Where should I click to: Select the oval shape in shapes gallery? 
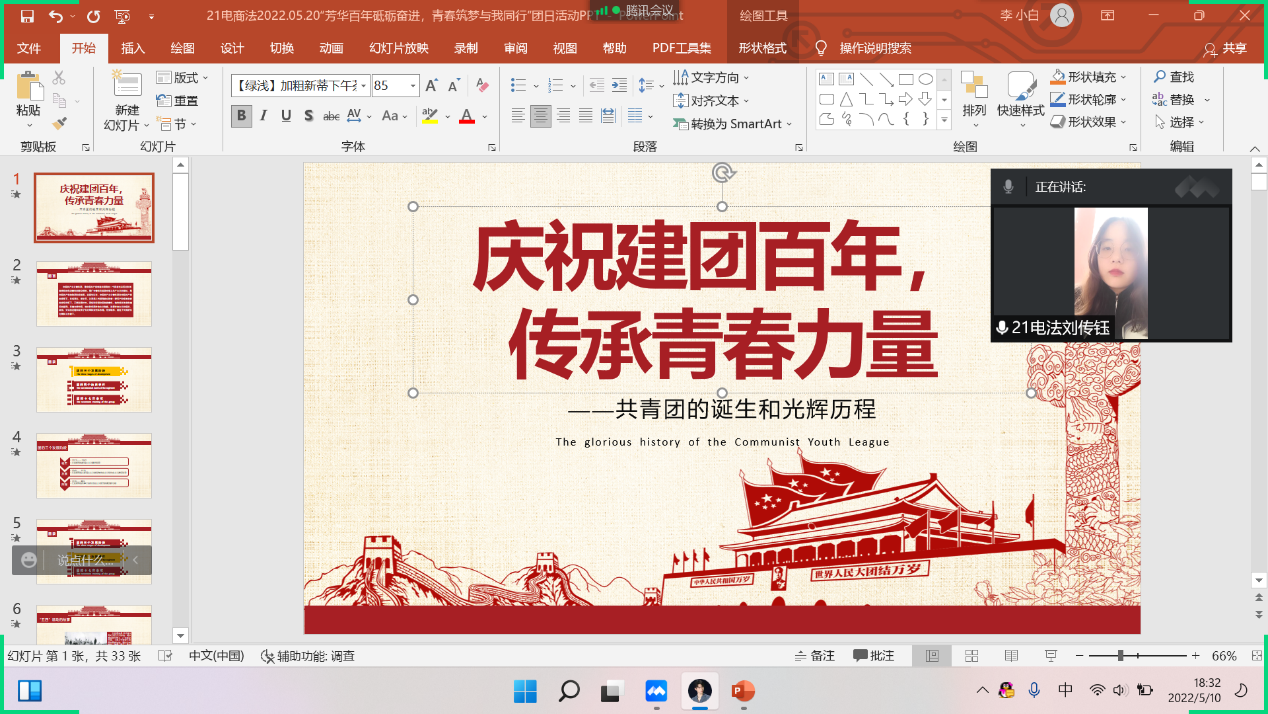[x=926, y=79]
